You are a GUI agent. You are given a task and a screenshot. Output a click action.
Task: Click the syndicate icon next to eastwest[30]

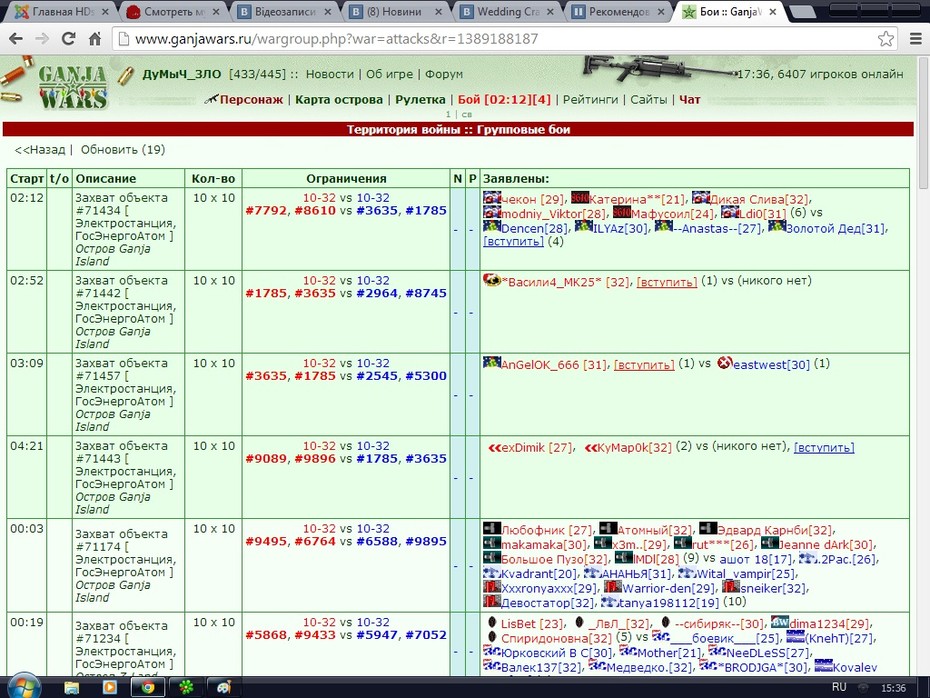click(724, 363)
